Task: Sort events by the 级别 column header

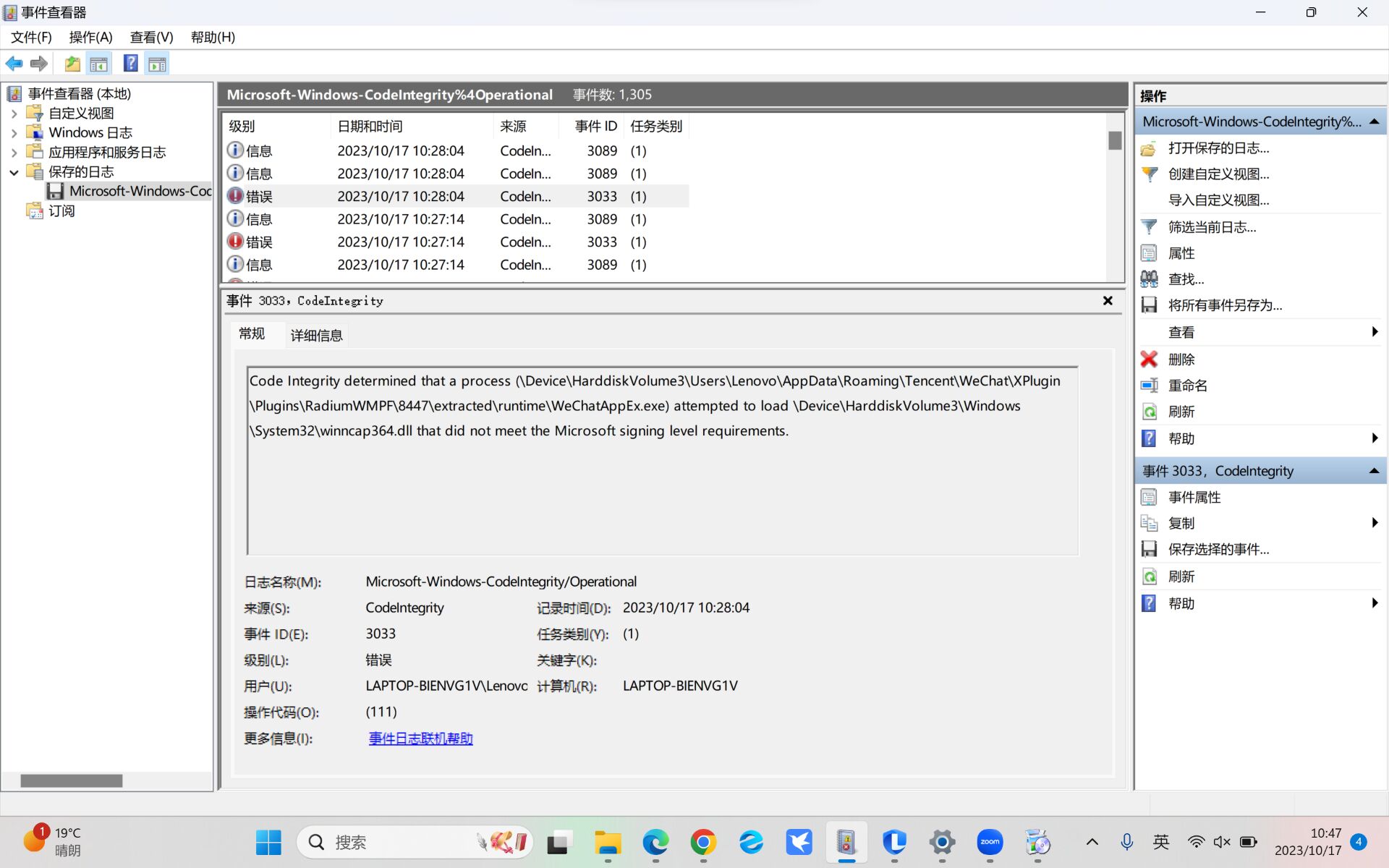Action: point(277,126)
